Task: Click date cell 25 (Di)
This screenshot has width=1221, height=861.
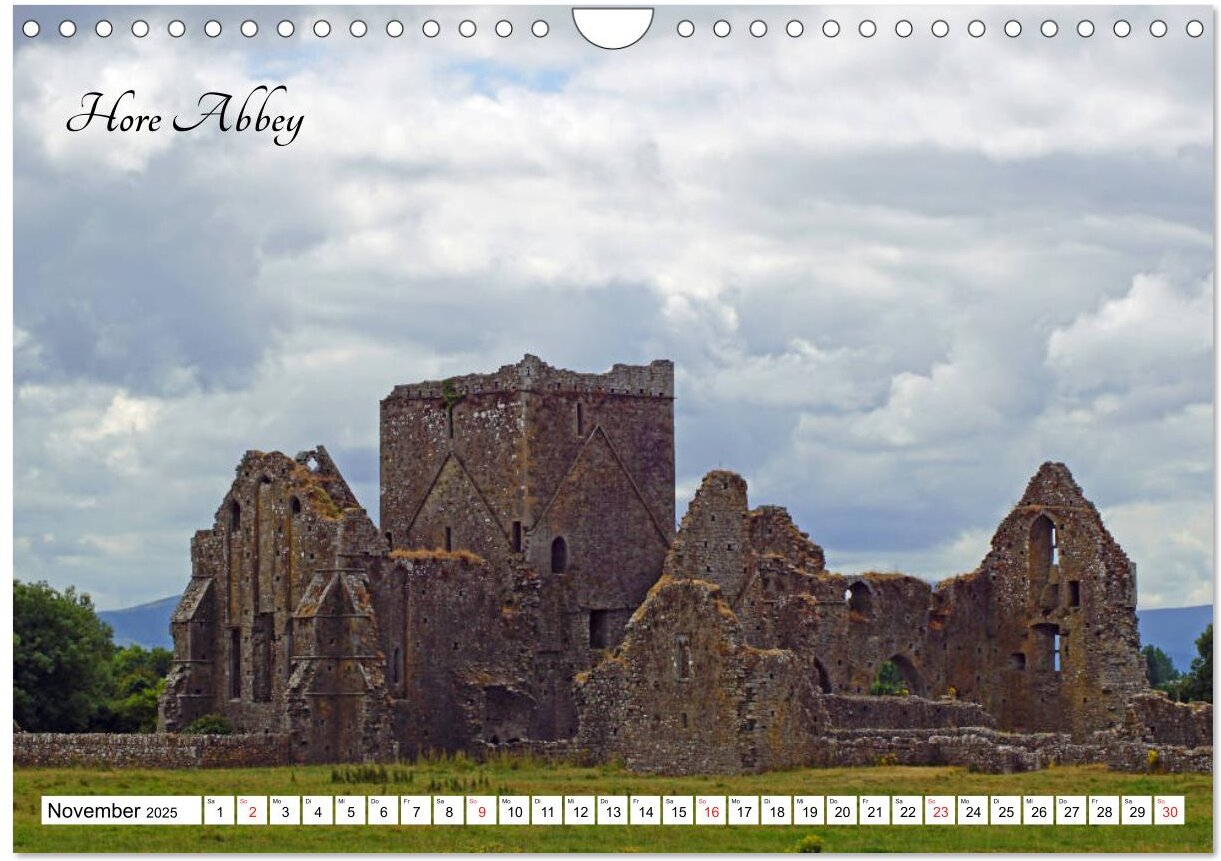Action: tap(1006, 810)
